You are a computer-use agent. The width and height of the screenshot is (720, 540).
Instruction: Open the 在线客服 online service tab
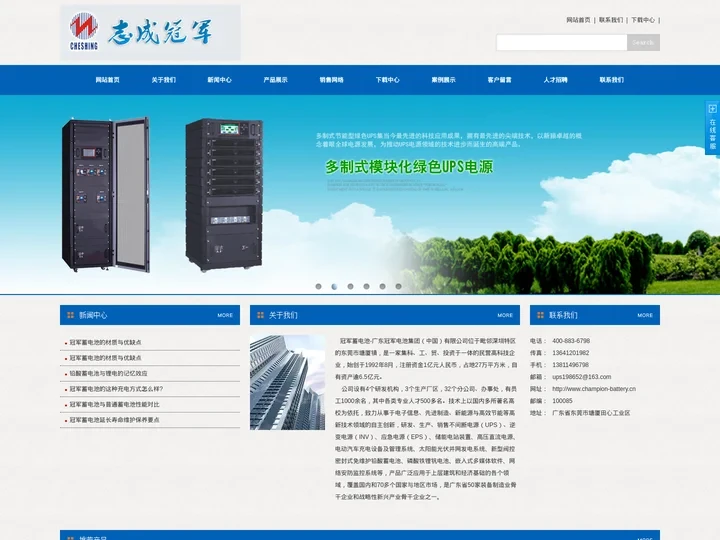click(x=712, y=128)
